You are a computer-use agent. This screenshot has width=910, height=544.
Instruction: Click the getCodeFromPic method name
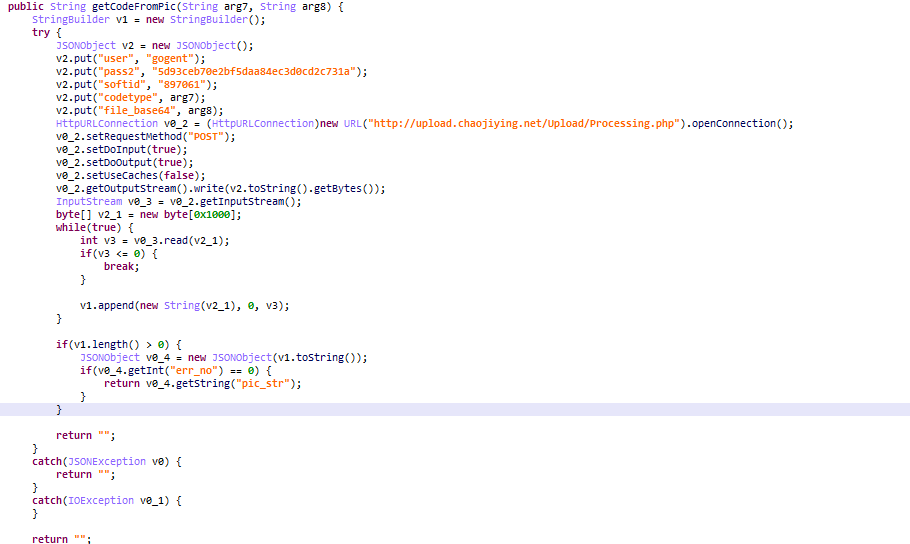[134, 7]
